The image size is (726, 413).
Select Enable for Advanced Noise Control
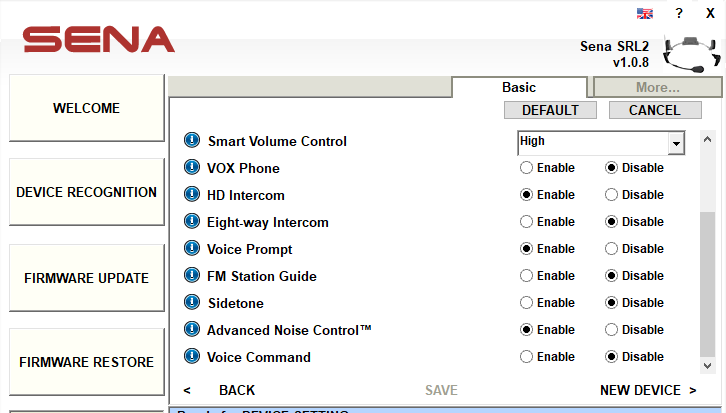526,330
